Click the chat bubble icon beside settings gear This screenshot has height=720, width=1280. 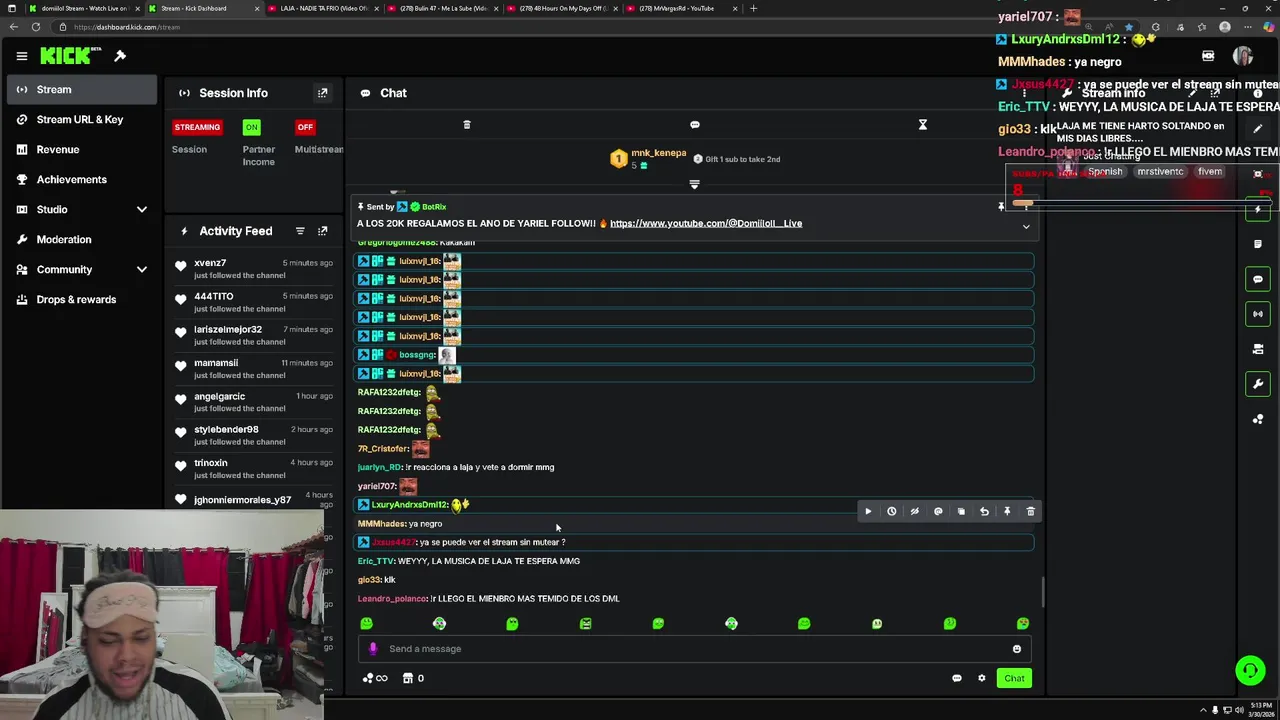coord(957,678)
